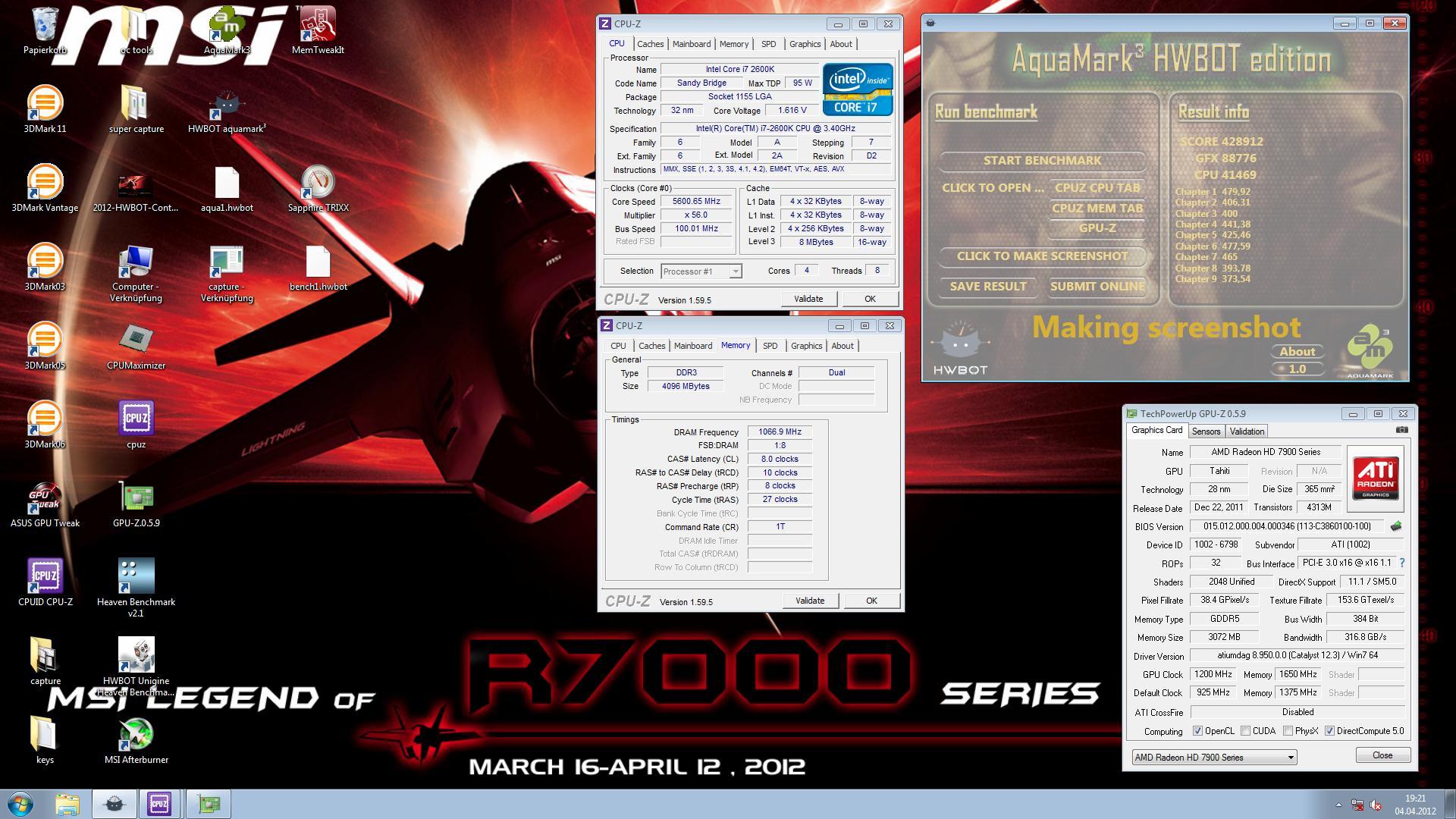This screenshot has width=1456, height=819.
Task: Click the GPU-Z button in AquaMark
Action: (x=1097, y=228)
